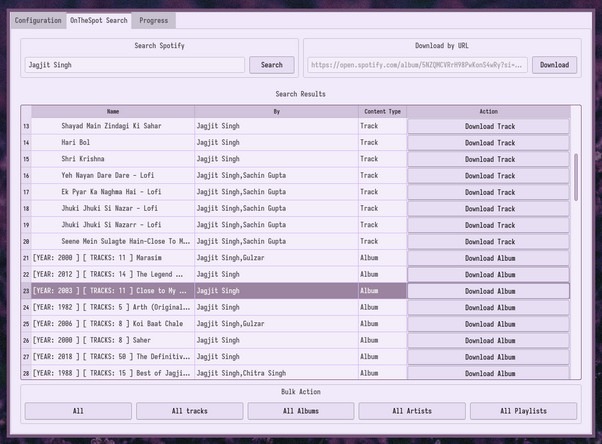Click the All Artists bulk button
Screen dimensions: 602x444
coord(412,411)
